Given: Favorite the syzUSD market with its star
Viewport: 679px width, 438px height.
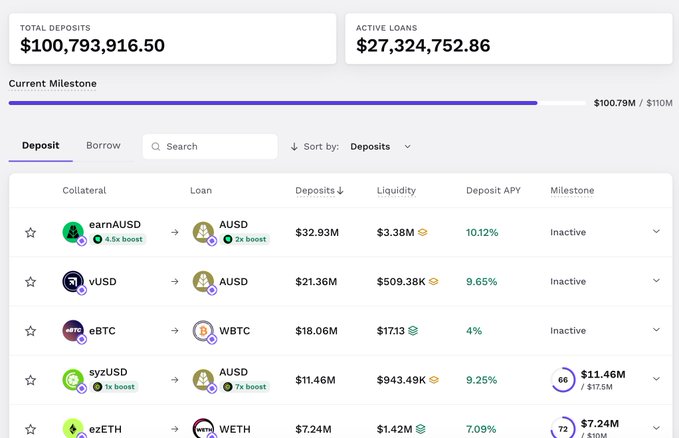Looking at the screenshot, I should tap(30, 380).
